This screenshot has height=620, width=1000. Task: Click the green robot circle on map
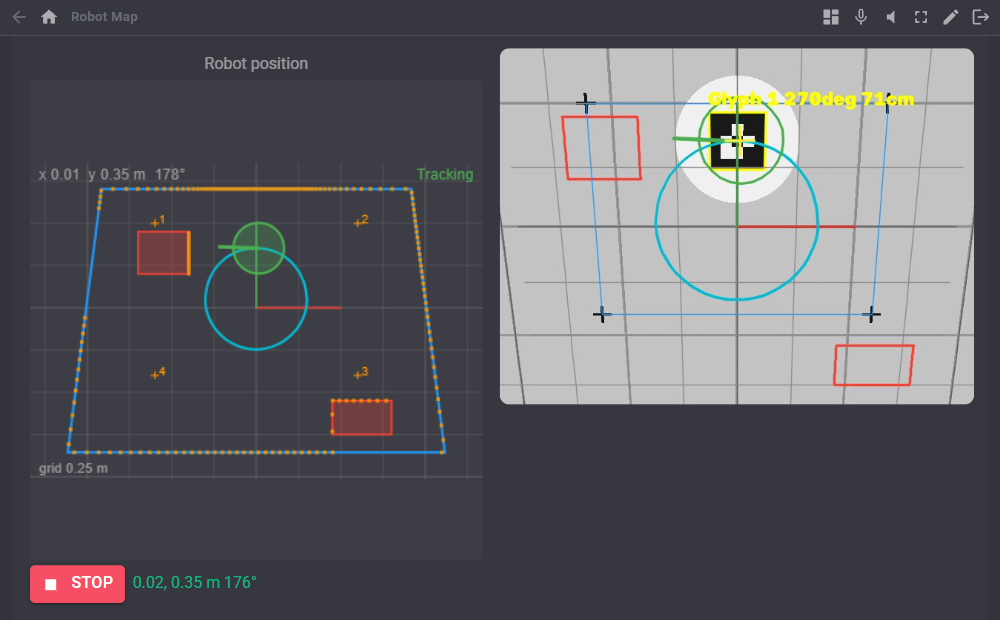click(x=258, y=248)
